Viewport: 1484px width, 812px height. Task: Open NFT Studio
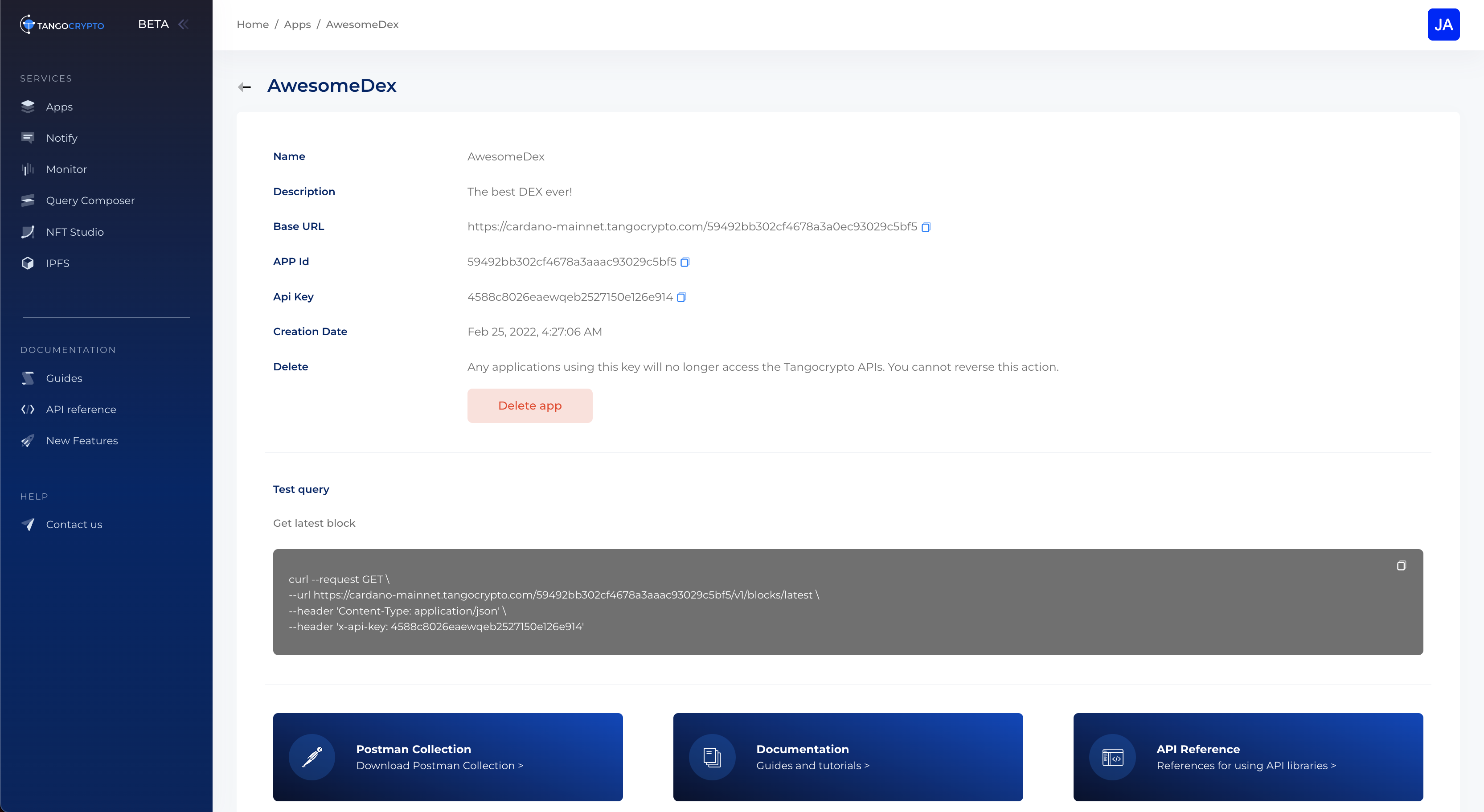(x=75, y=232)
